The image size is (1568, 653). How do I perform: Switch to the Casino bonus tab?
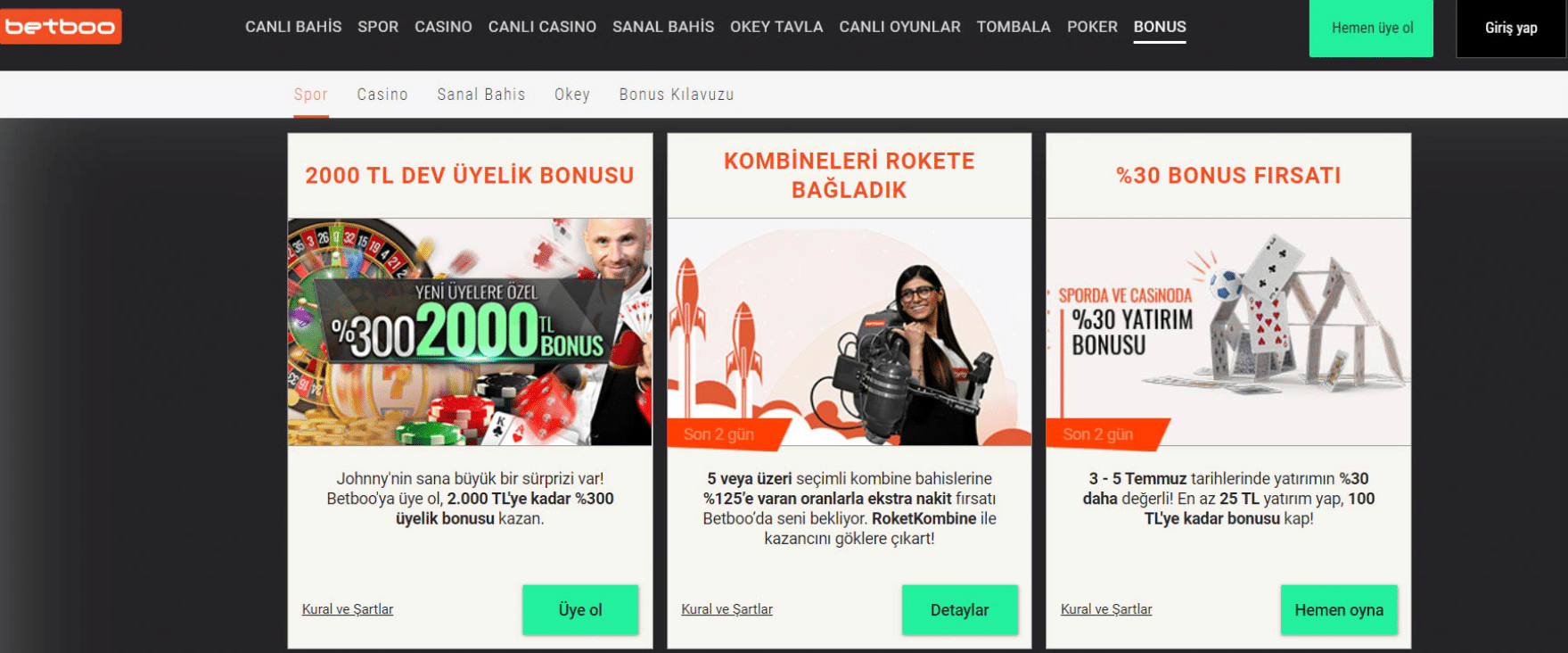click(x=382, y=95)
